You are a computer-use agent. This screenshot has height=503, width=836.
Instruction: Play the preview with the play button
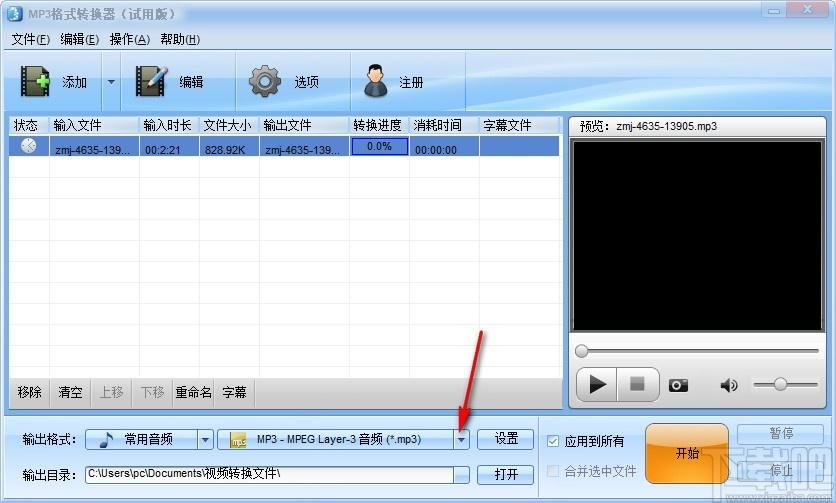click(597, 384)
